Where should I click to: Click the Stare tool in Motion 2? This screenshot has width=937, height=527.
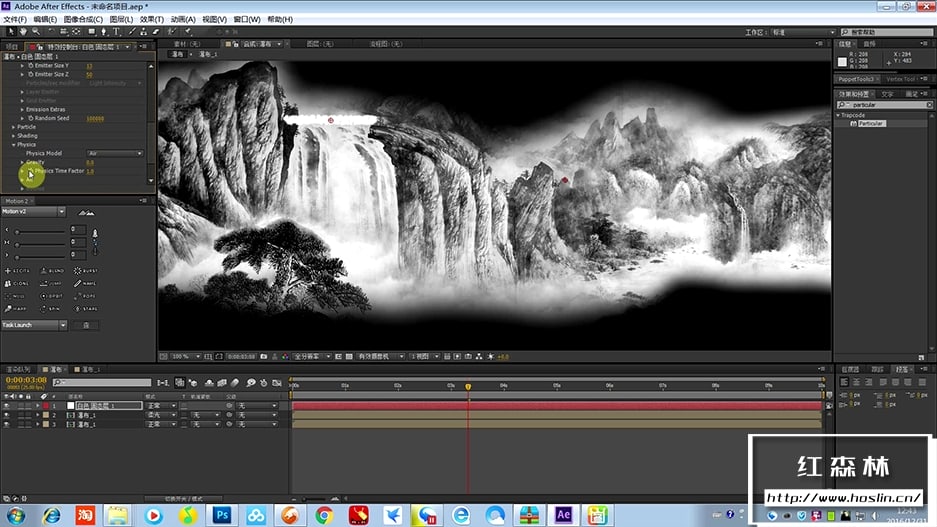tap(86, 309)
